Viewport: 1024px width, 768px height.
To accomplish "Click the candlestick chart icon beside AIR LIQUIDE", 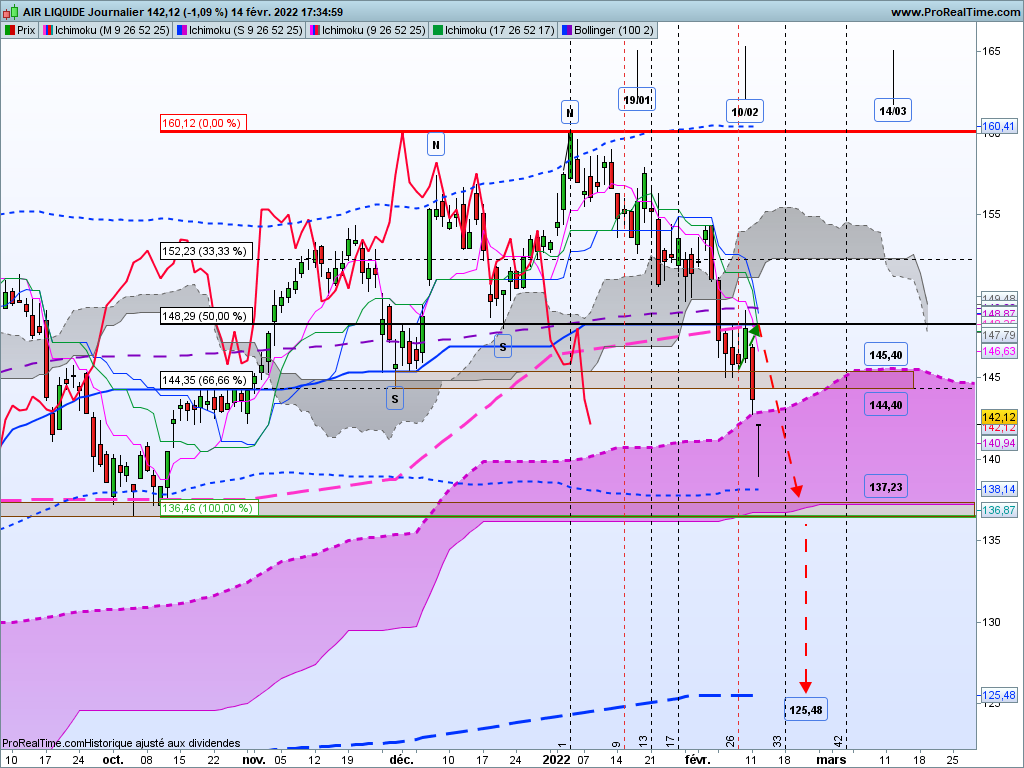I will tap(11, 12).
